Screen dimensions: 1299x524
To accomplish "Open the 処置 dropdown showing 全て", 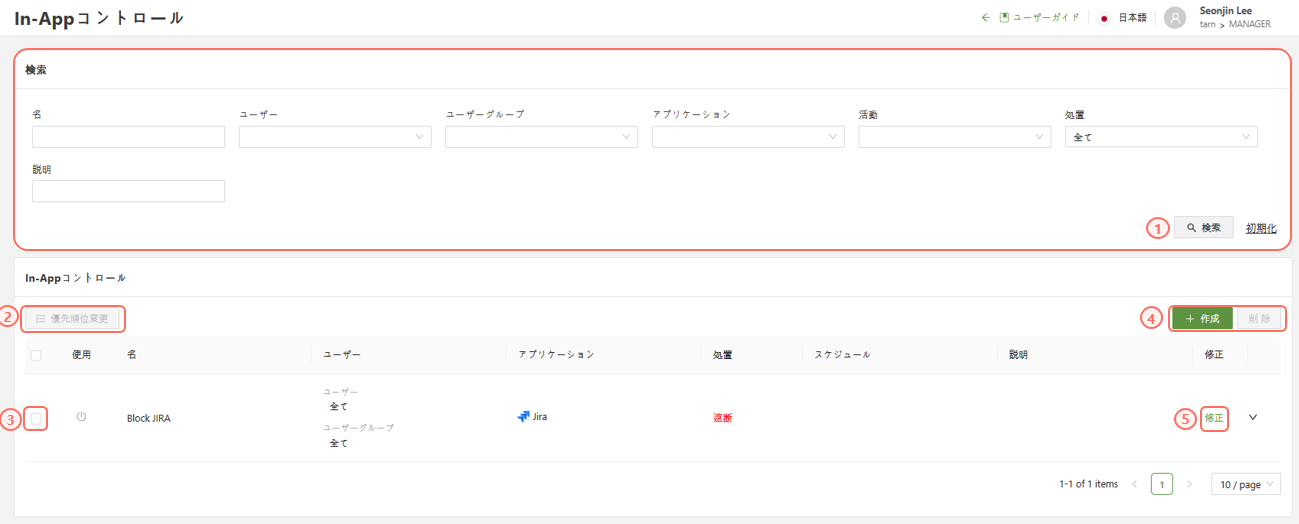I will click(1160, 137).
